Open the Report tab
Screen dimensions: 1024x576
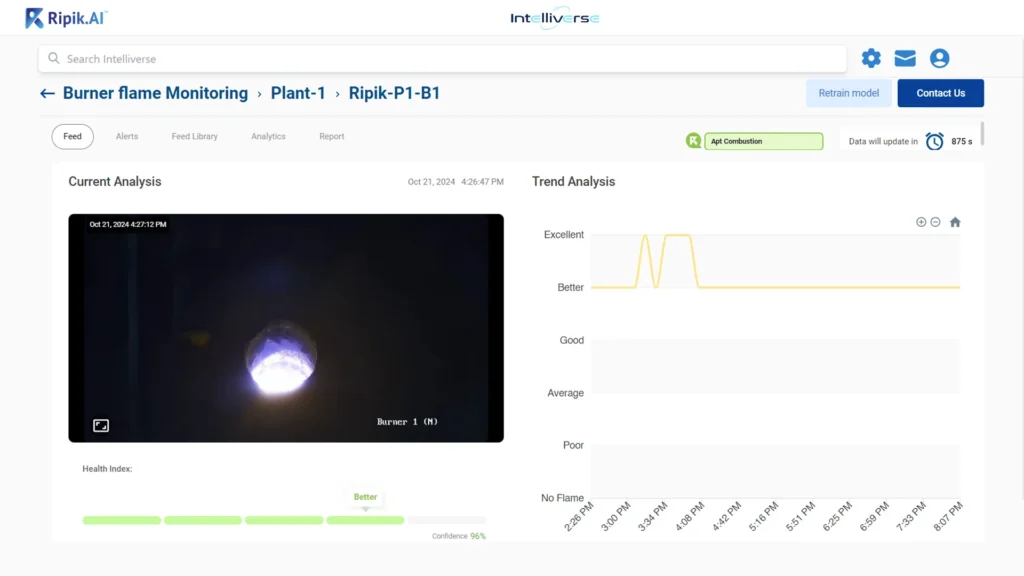pos(332,136)
